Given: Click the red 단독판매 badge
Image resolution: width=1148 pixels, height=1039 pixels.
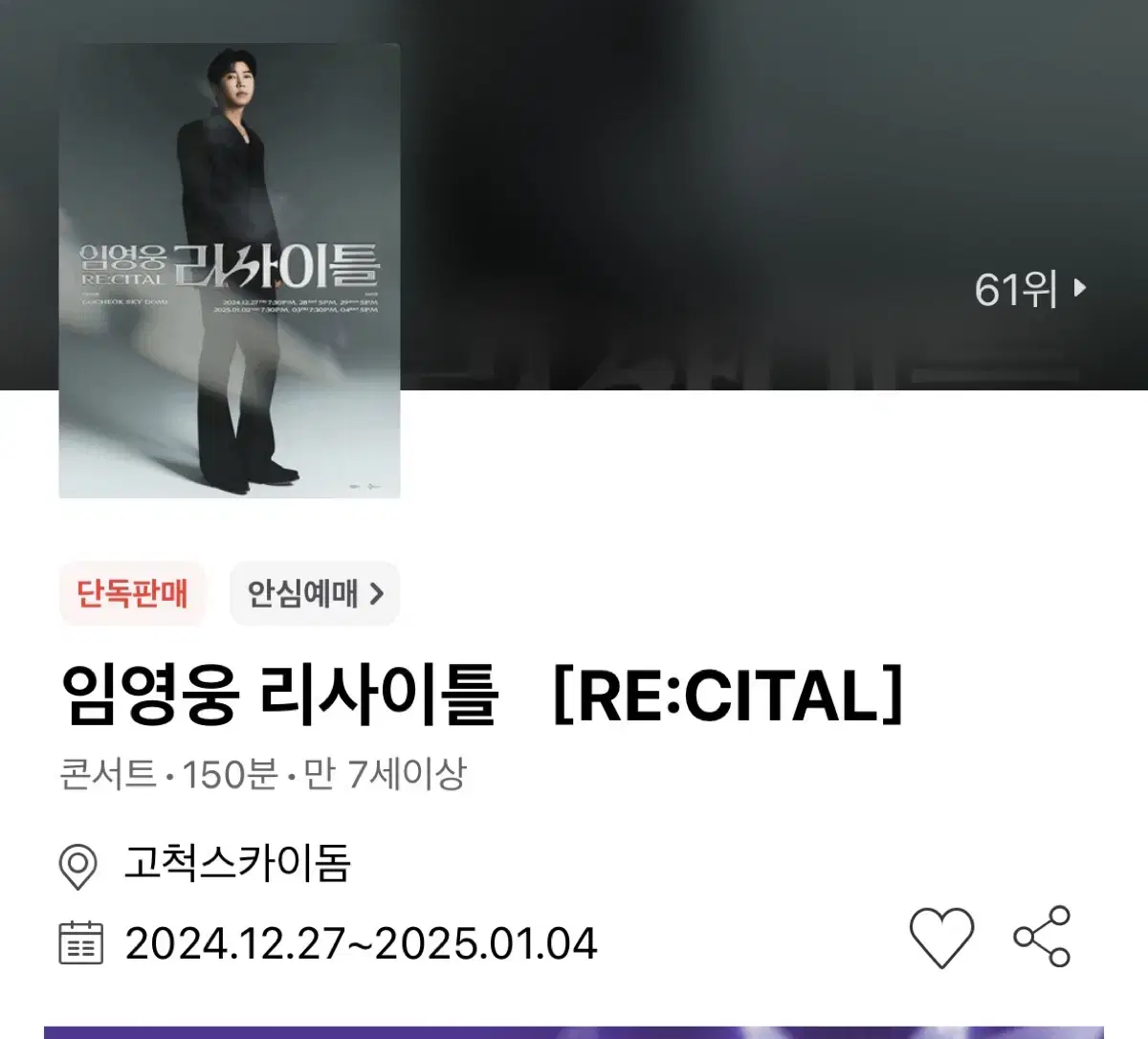Looking at the screenshot, I should click(x=132, y=594).
